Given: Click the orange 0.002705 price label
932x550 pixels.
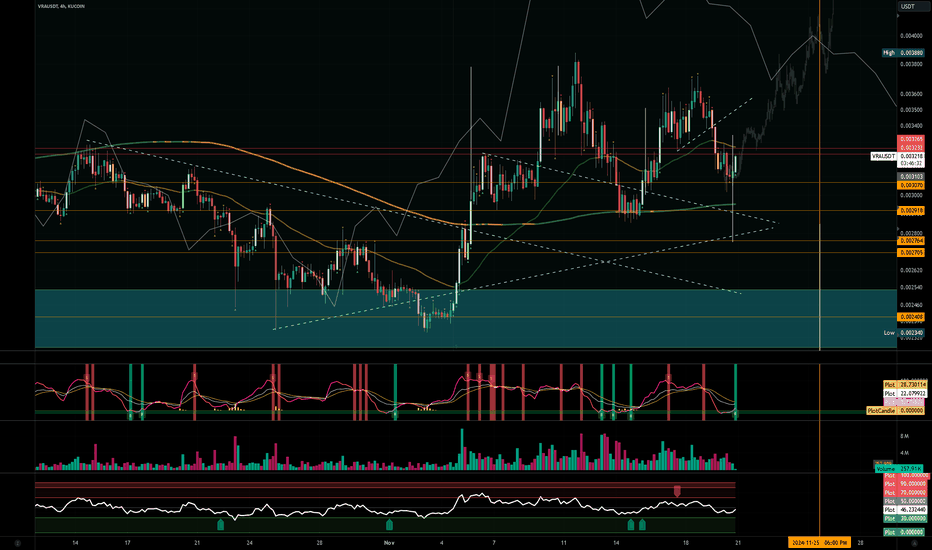Looking at the screenshot, I should 911,253.
